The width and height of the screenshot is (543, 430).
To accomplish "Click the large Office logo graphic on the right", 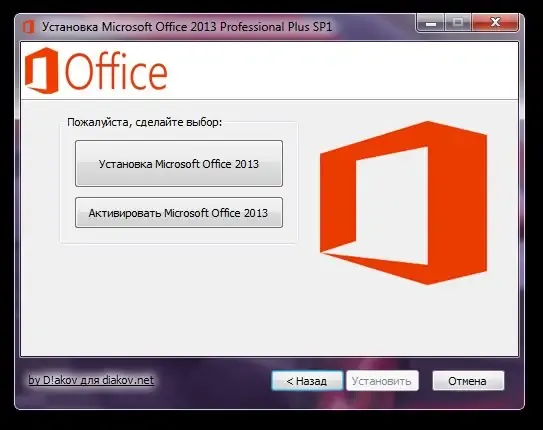I will [403, 203].
